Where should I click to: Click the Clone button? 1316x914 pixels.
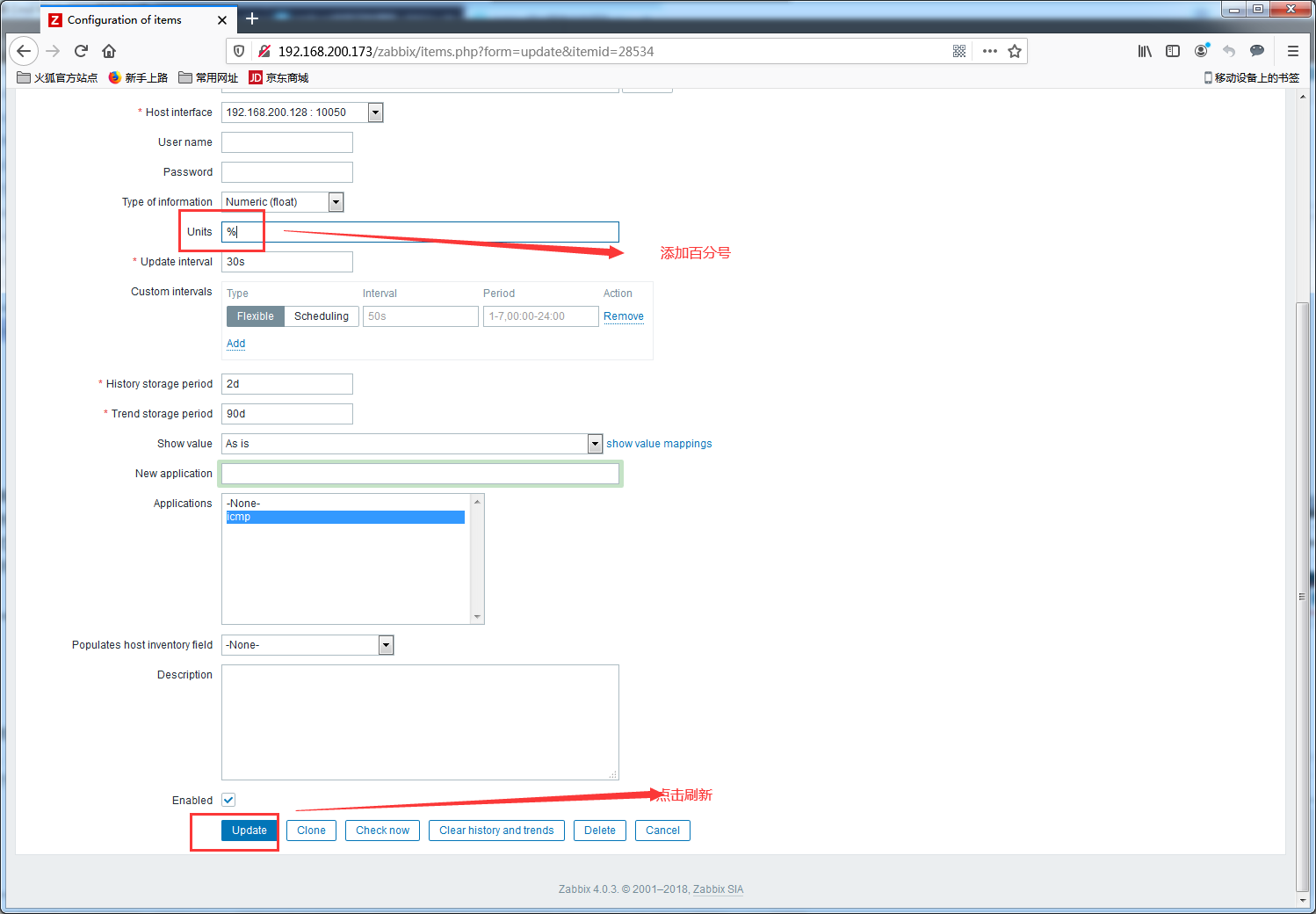pyautogui.click(x=311, y=831)
